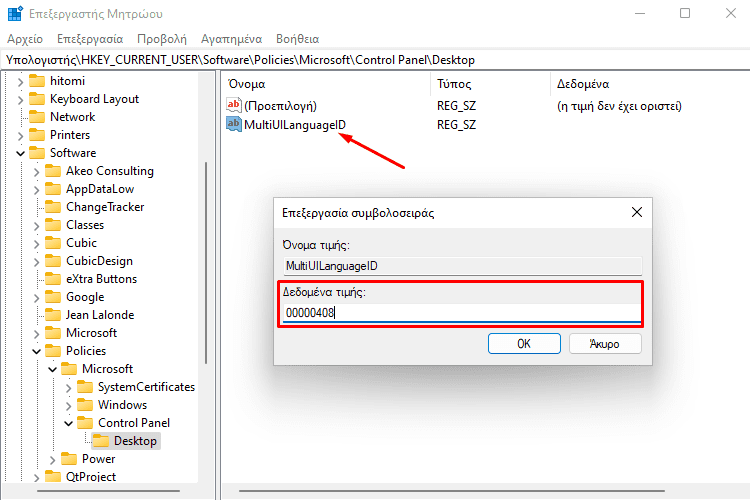Select the Software folder icon

pos(37,153)
